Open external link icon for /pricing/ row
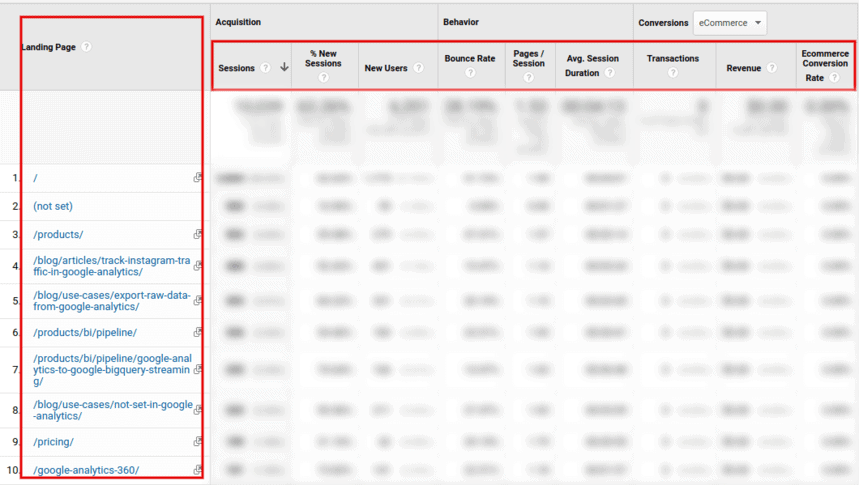859x485 pixels. pos(198,441)
